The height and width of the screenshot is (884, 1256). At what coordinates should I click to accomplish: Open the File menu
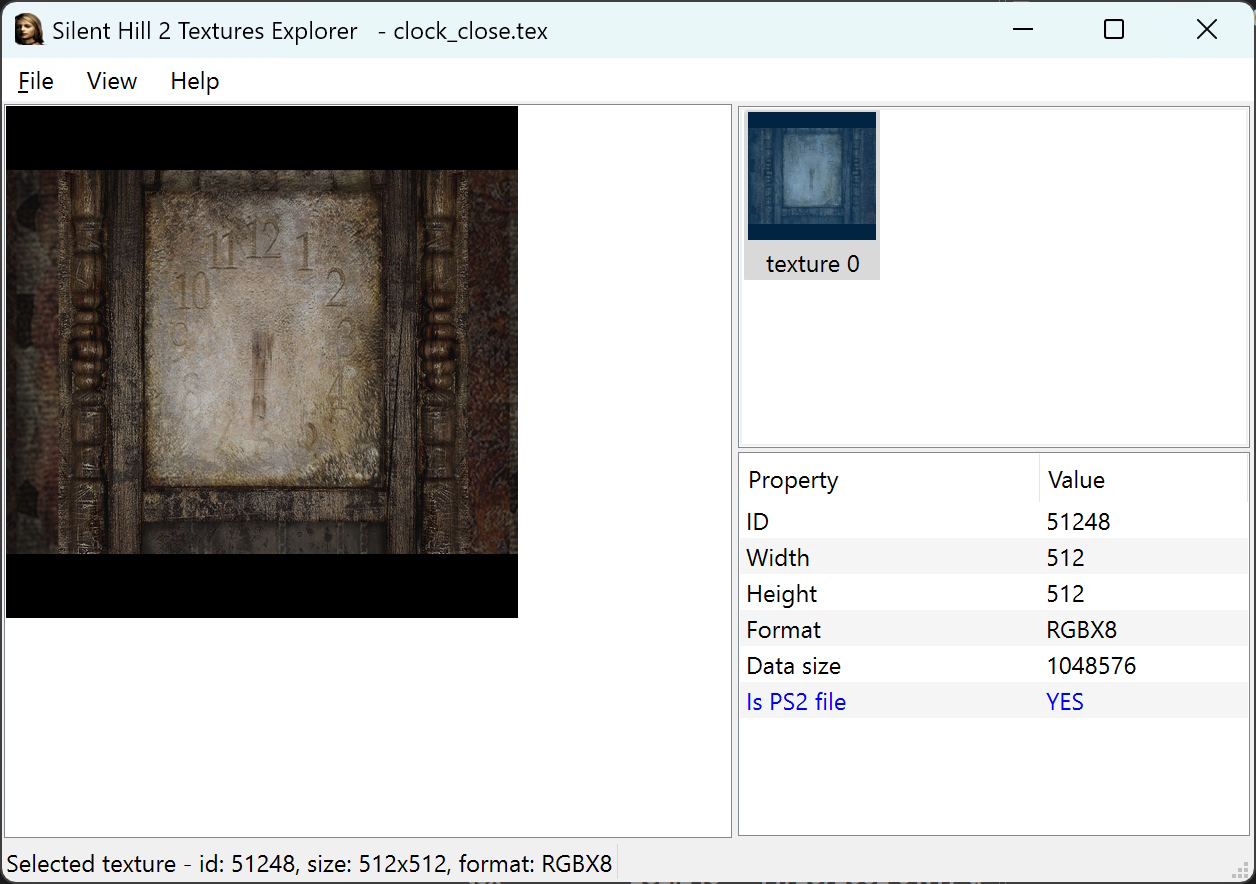(36, 81)
